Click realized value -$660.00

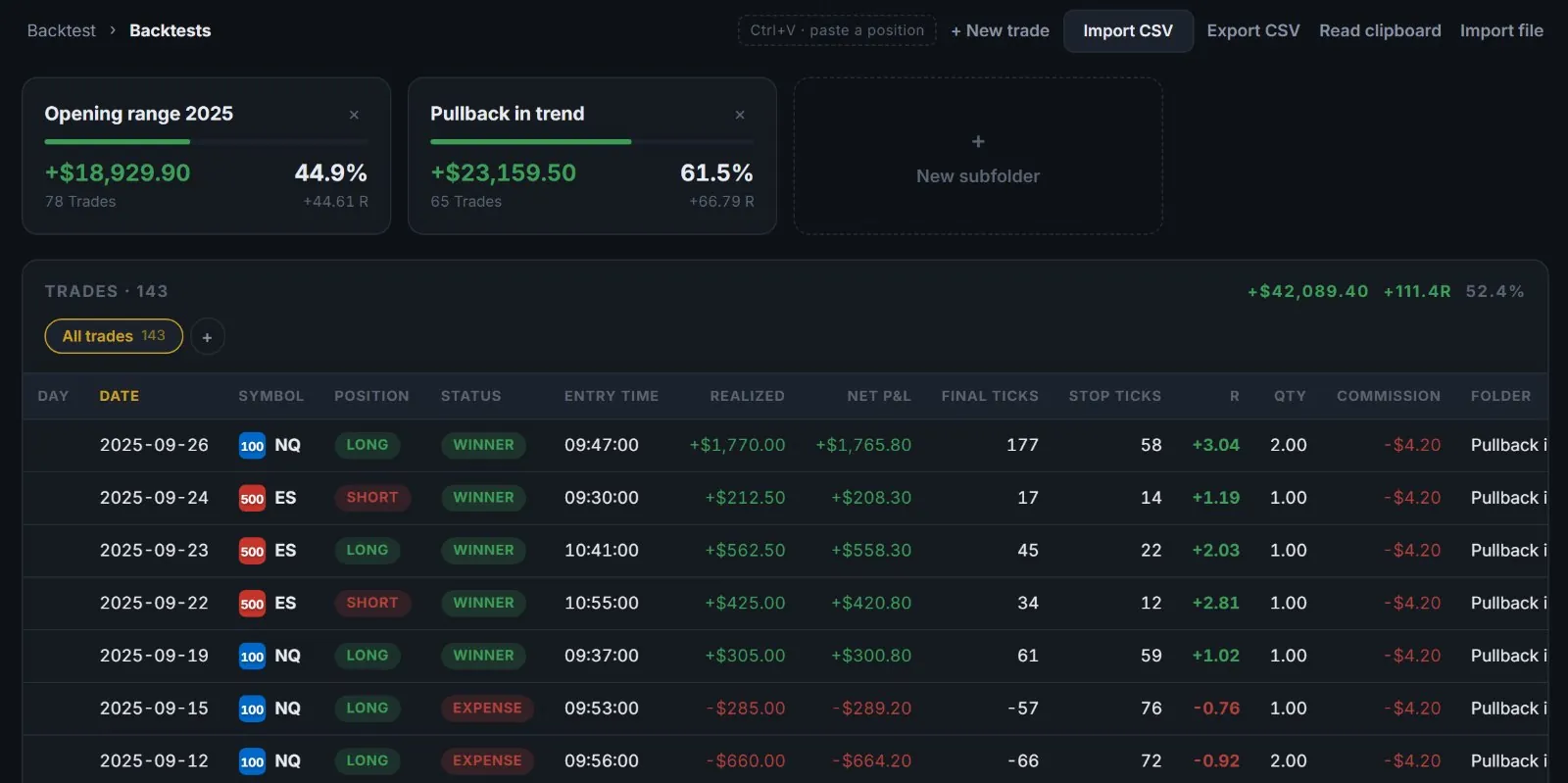[746, 761]
